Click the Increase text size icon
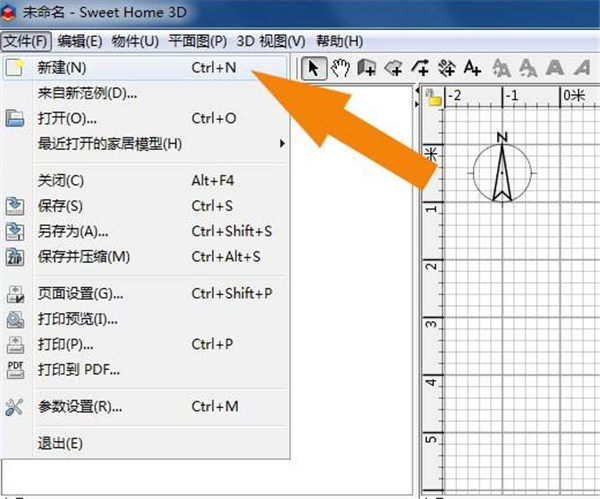600x499 pixels. click(501, 68)
